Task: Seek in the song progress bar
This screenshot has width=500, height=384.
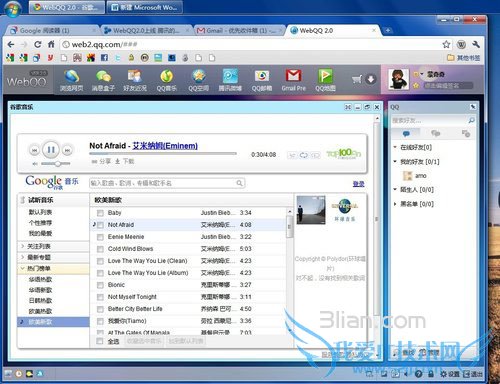Action: [163, 154]
